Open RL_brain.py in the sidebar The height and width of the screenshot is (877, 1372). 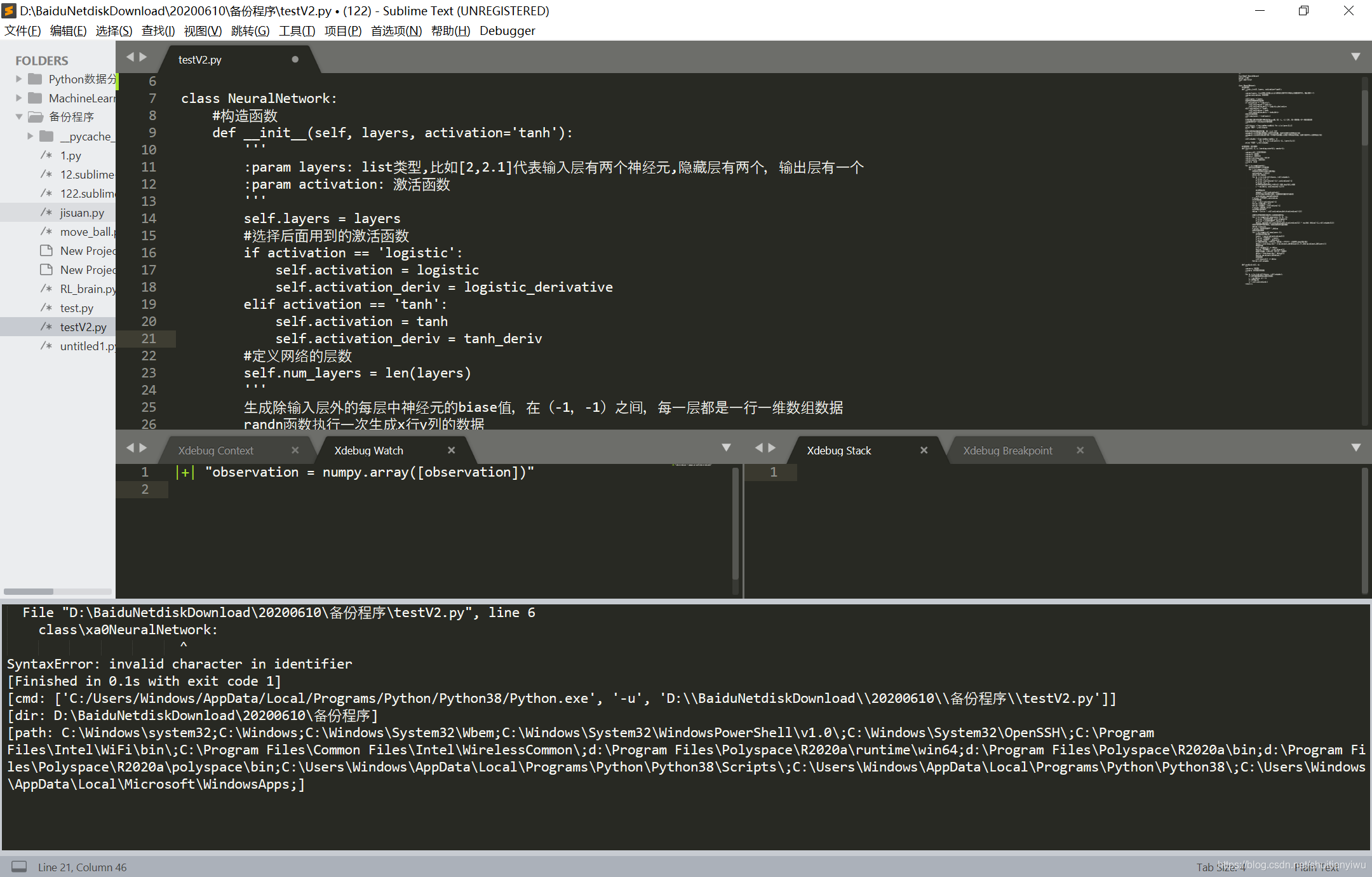click(87, 289)
